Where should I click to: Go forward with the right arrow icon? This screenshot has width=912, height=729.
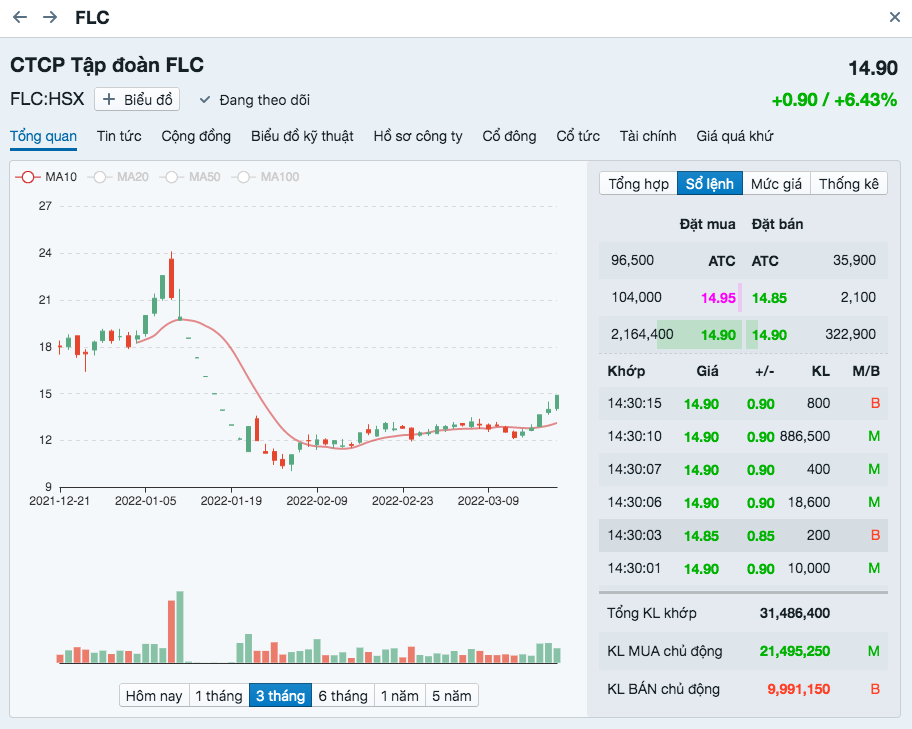50,17
